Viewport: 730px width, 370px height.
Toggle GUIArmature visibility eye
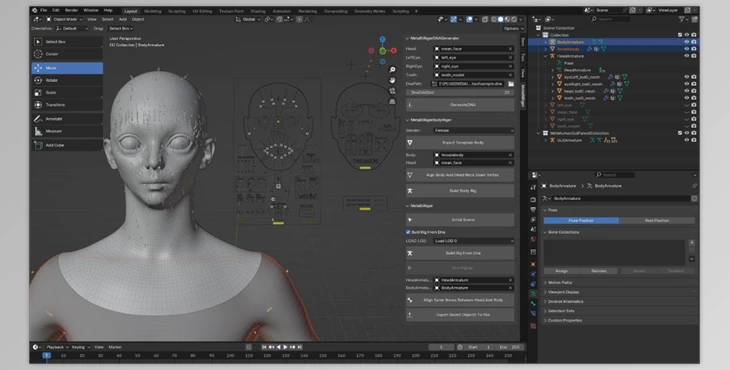pos(686,140)
